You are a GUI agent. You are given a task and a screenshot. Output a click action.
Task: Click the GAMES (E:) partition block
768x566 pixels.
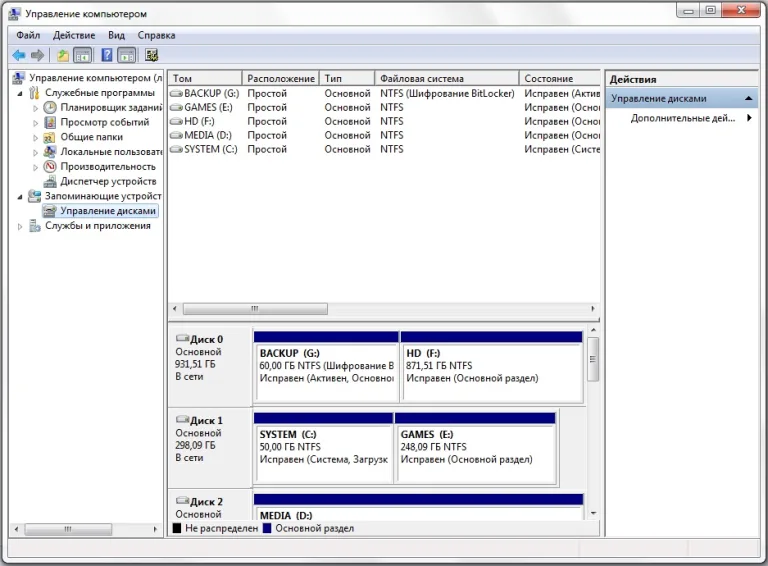click(x=476, y=448)
